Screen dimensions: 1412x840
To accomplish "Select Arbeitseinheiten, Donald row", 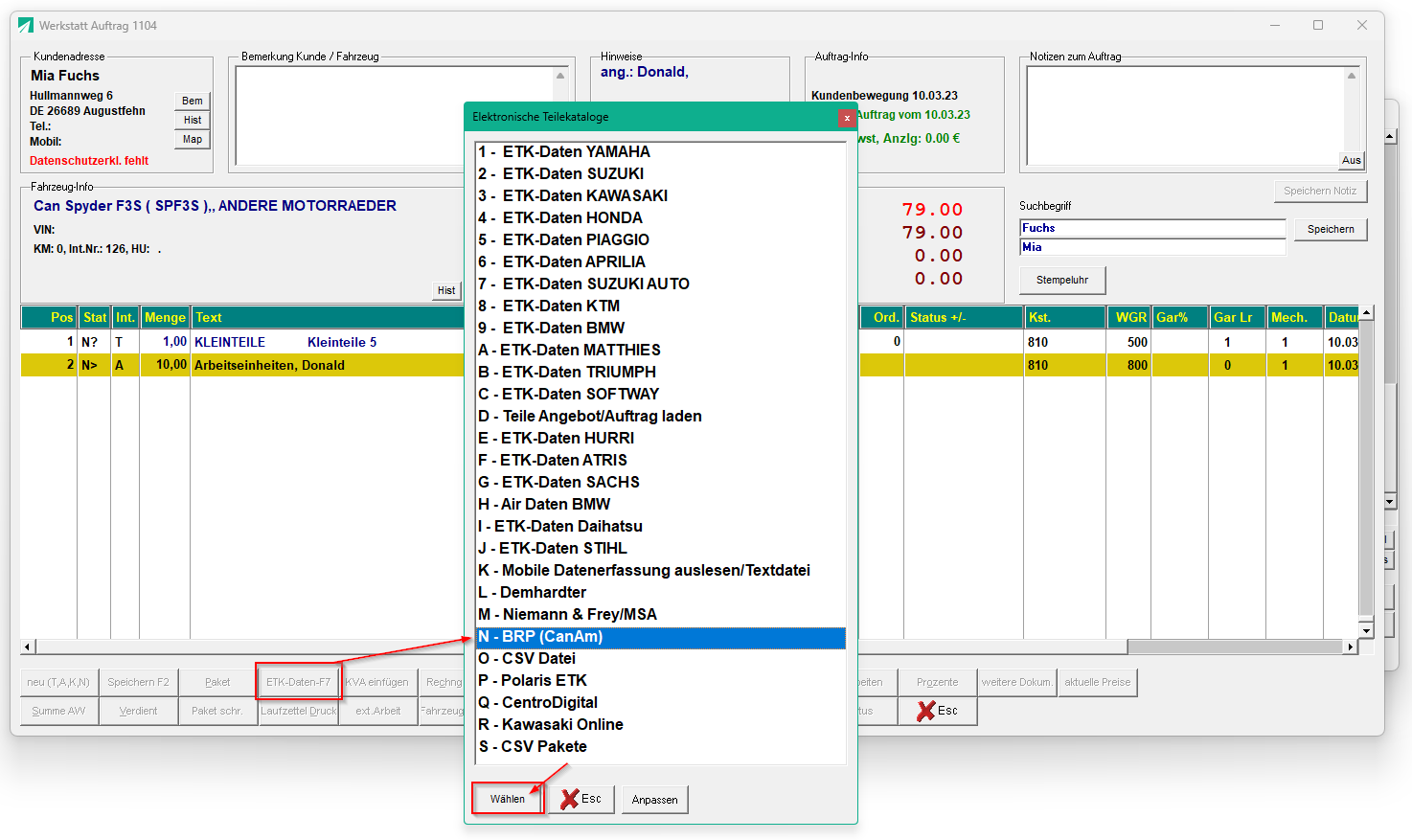I will pos(242,365).
